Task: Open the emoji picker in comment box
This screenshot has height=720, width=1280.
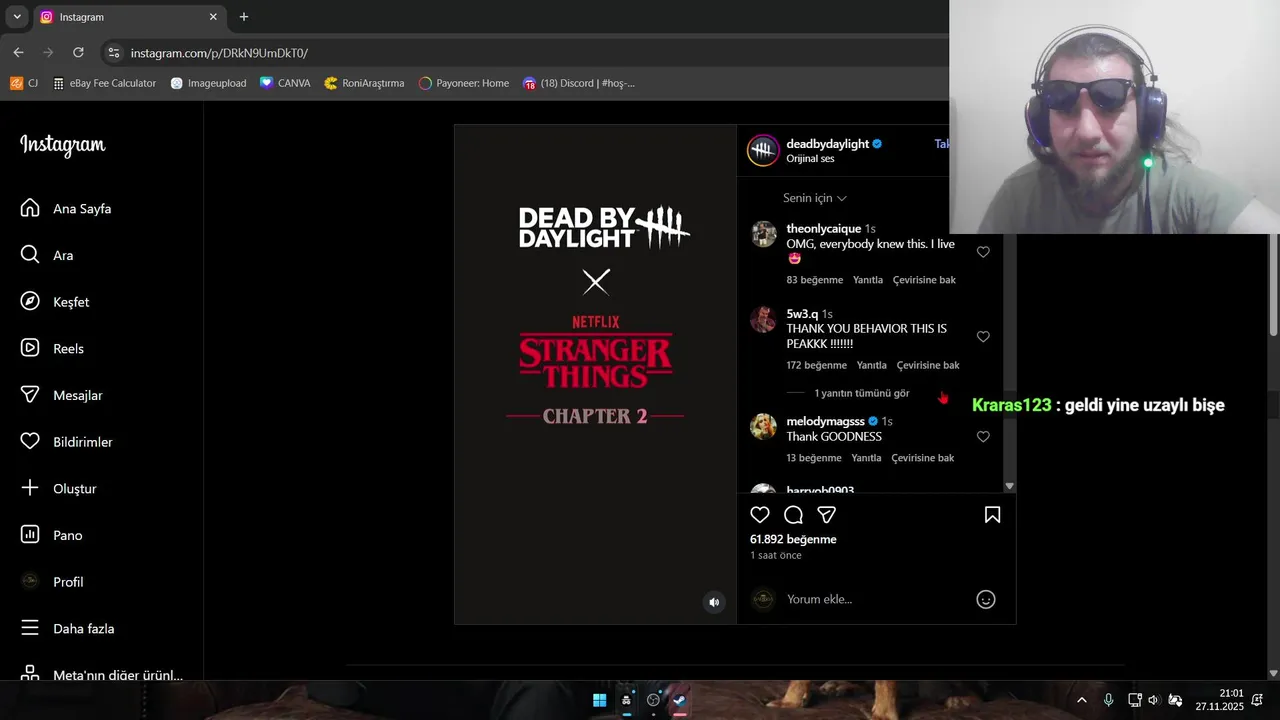Action: pyautogui.click(x=985, y=600)
